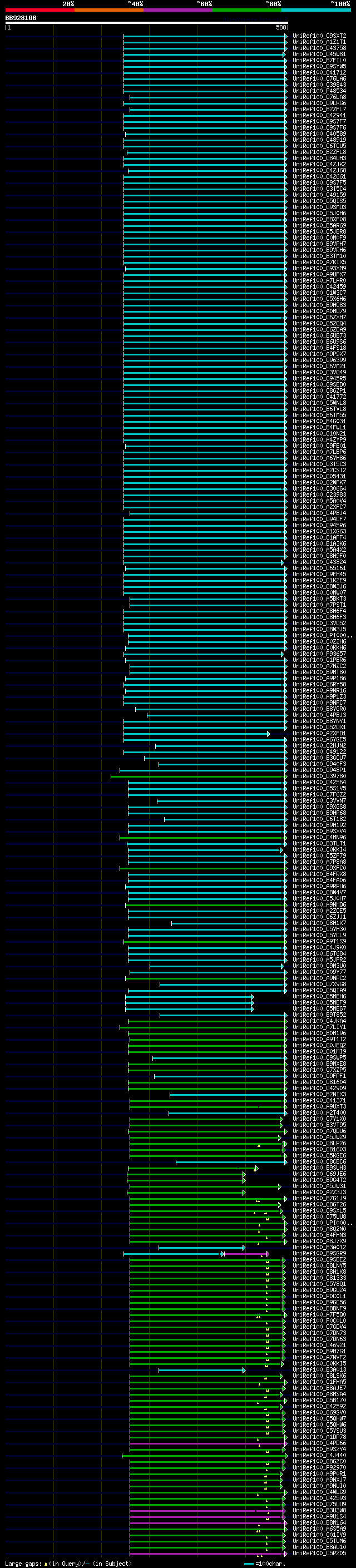Viewport: 356px width, 1568px height.
Task: Select the label UniRef100_Q3I5C4
Action: coord(319,189)
